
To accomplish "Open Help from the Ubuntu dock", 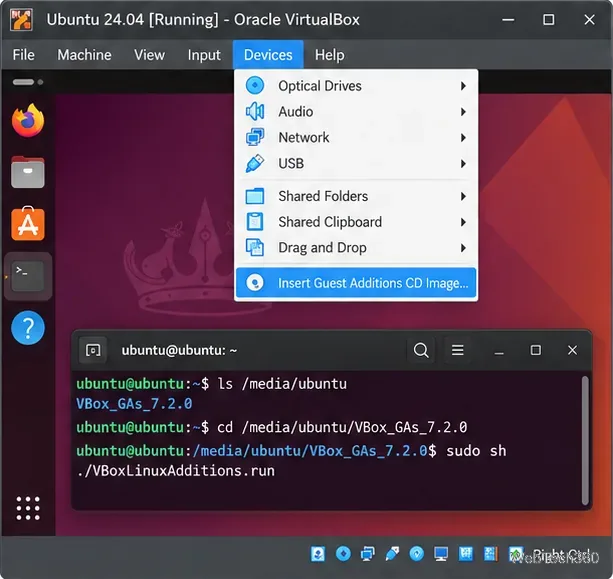I will pyautogui.click(x=28, y=328).
